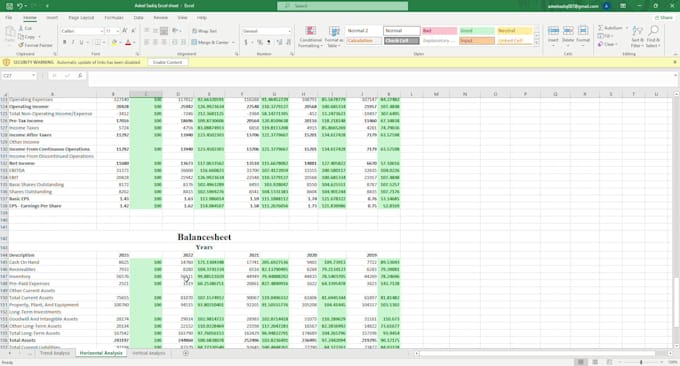
Task: Click AutoSum
Action: [x=610, y=28]
